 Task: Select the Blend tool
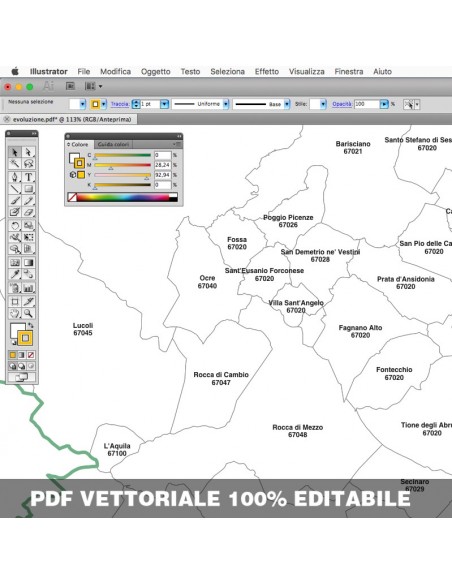28,274
